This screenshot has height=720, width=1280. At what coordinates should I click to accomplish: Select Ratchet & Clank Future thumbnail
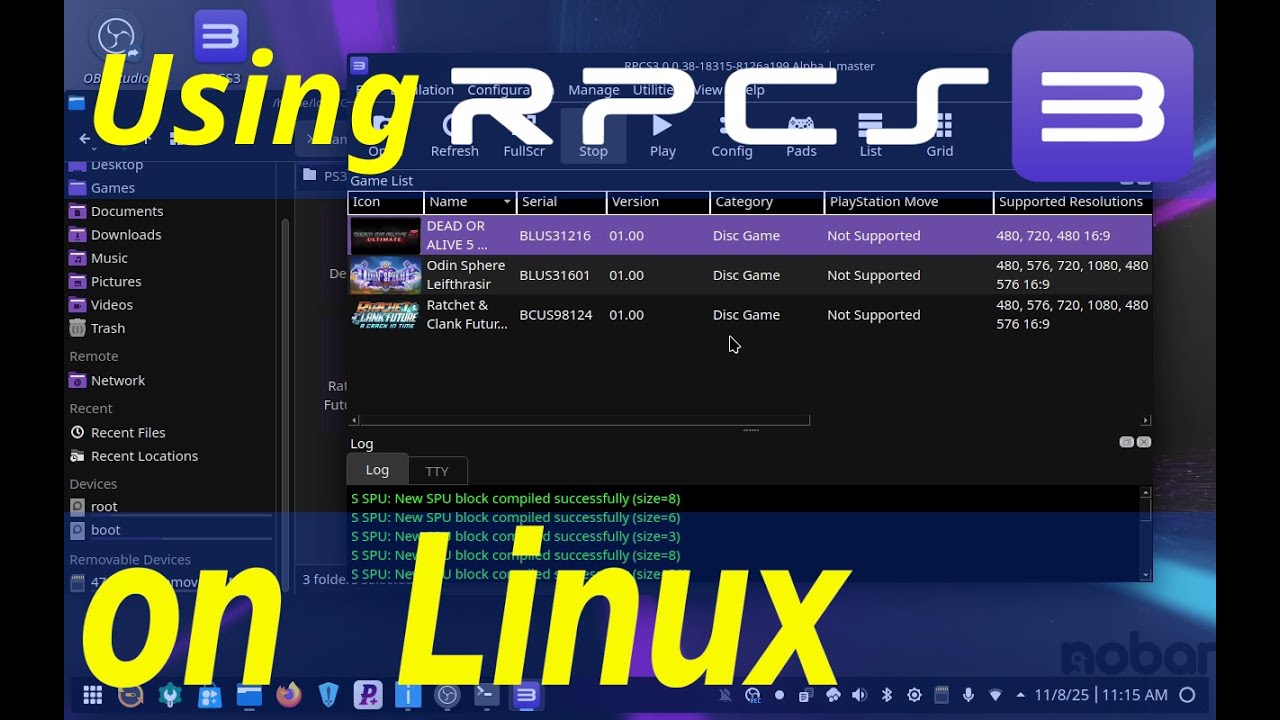click(x=385, y=314)
